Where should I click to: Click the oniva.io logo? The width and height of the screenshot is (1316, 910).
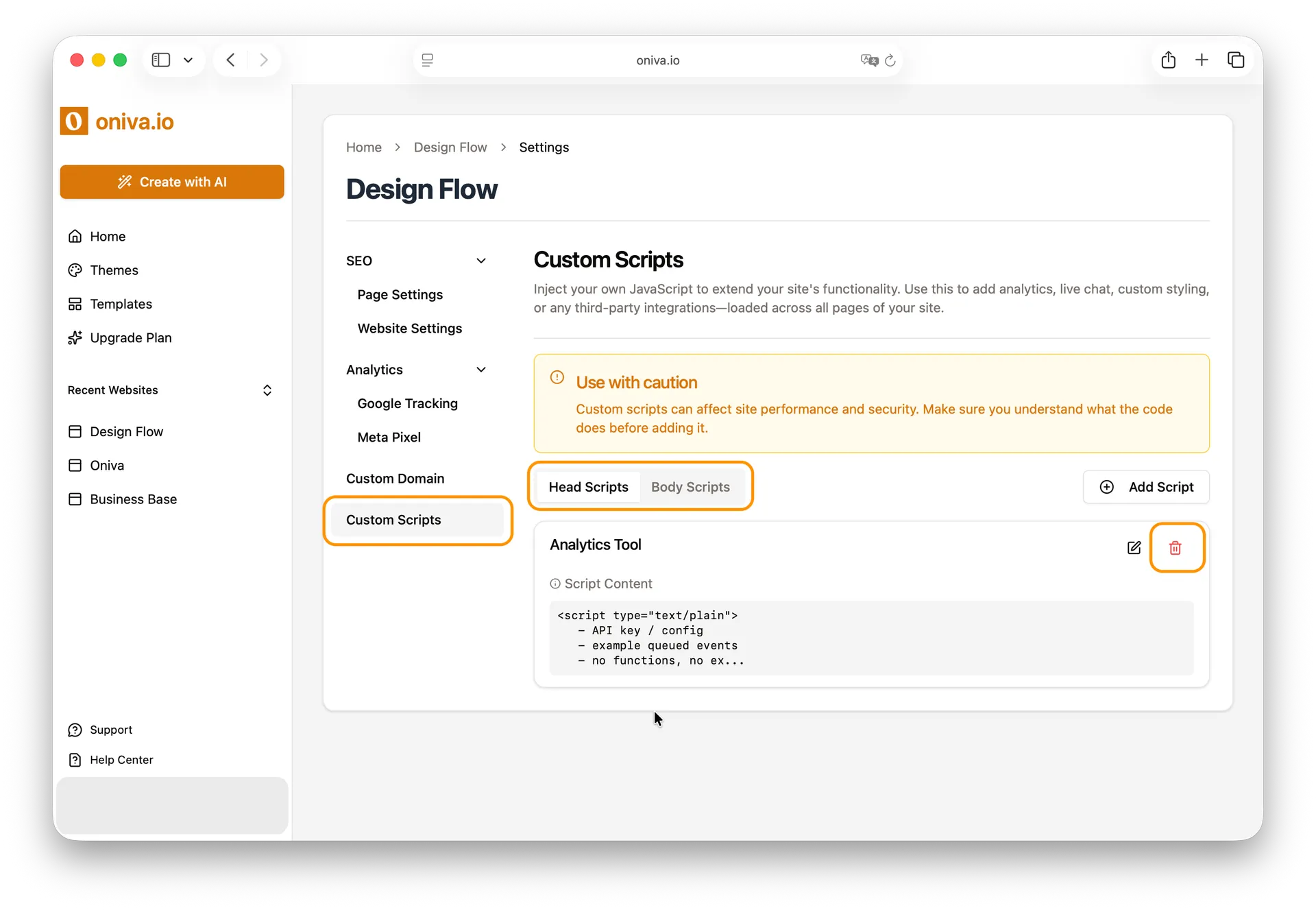coord(117,121)
